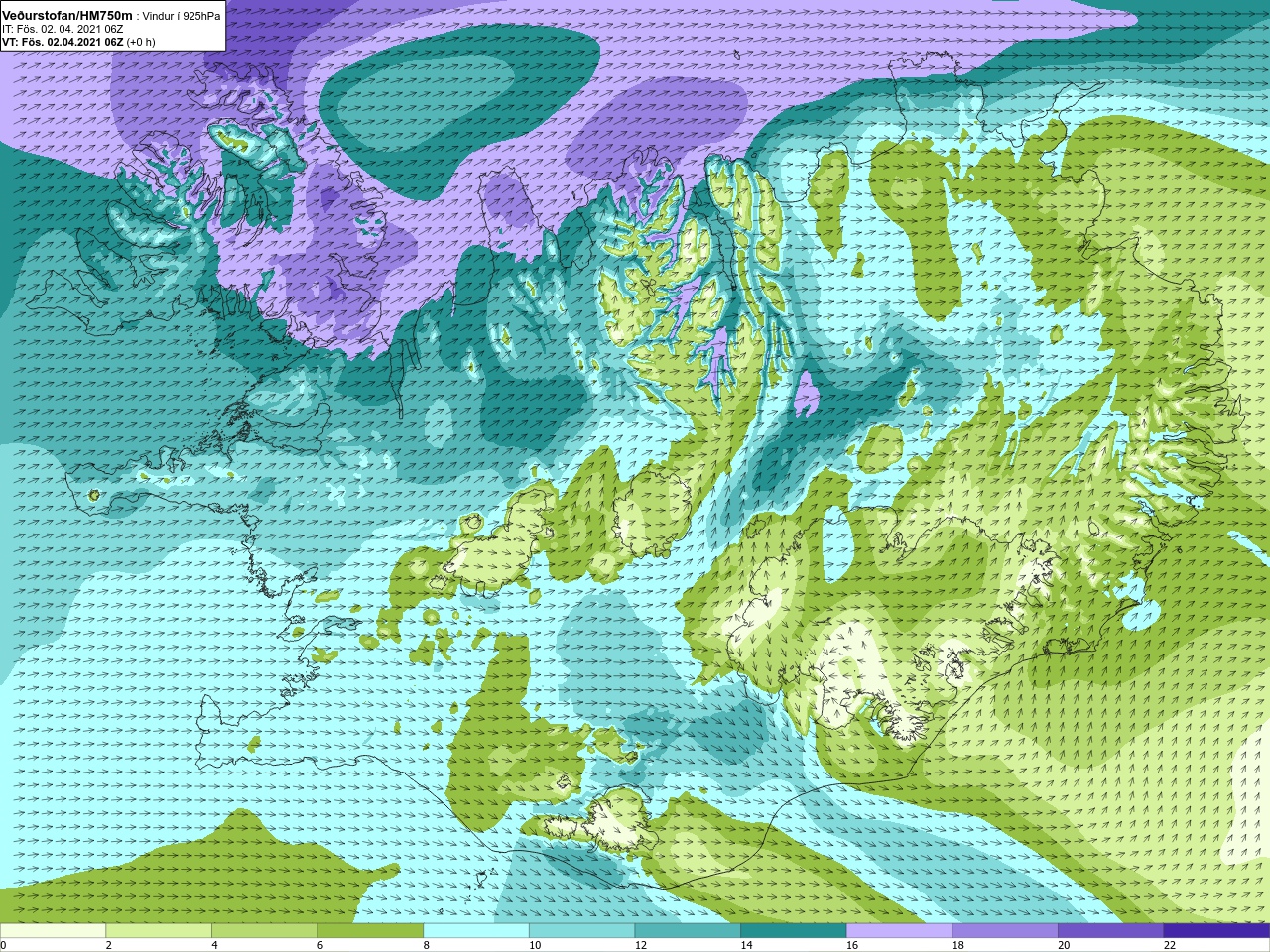The image size is (1270, 952).
Task: Click the 2–4 light yellow-green legend swatch
Action: click(x=159, y=931)
